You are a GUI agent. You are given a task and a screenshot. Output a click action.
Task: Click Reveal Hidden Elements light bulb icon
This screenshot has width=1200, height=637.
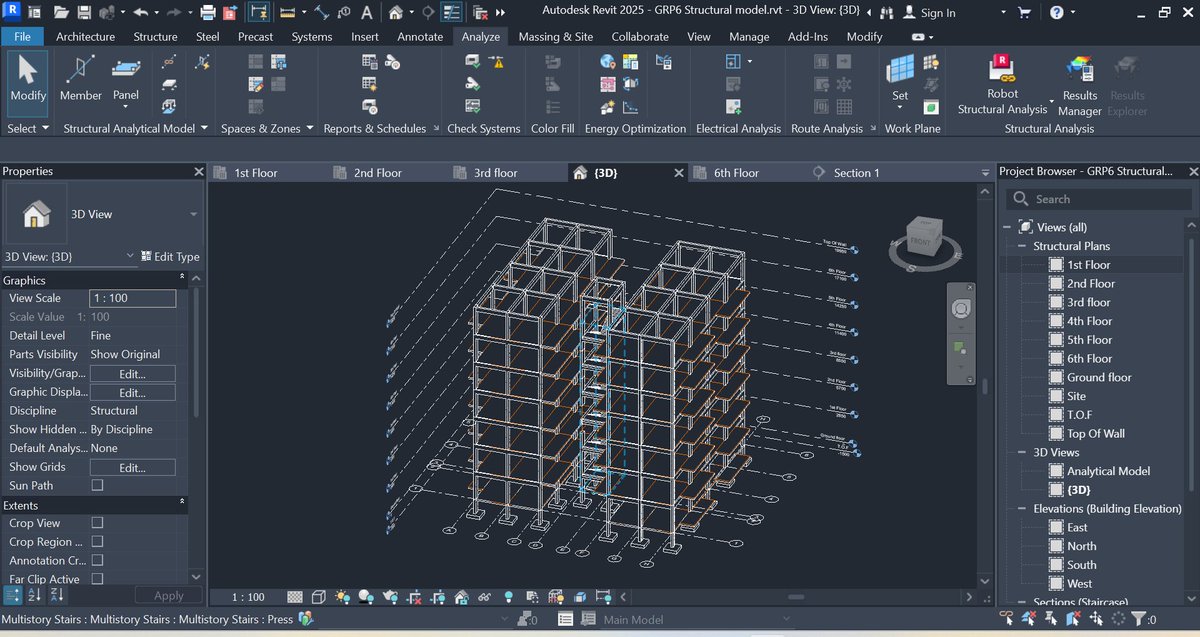508,597
